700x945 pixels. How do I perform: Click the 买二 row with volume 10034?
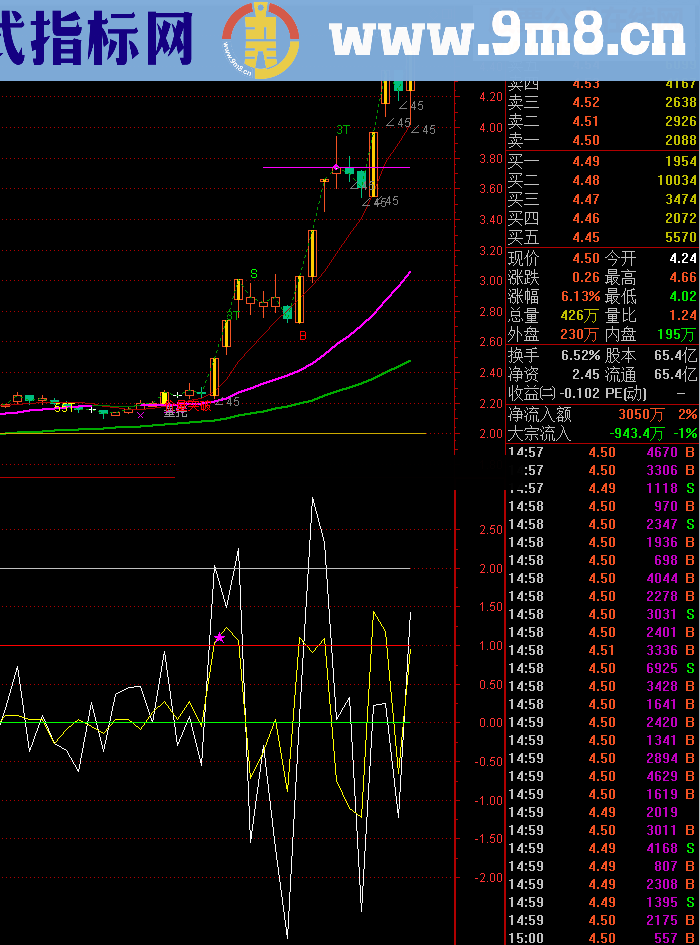click(x=602, y=180)
